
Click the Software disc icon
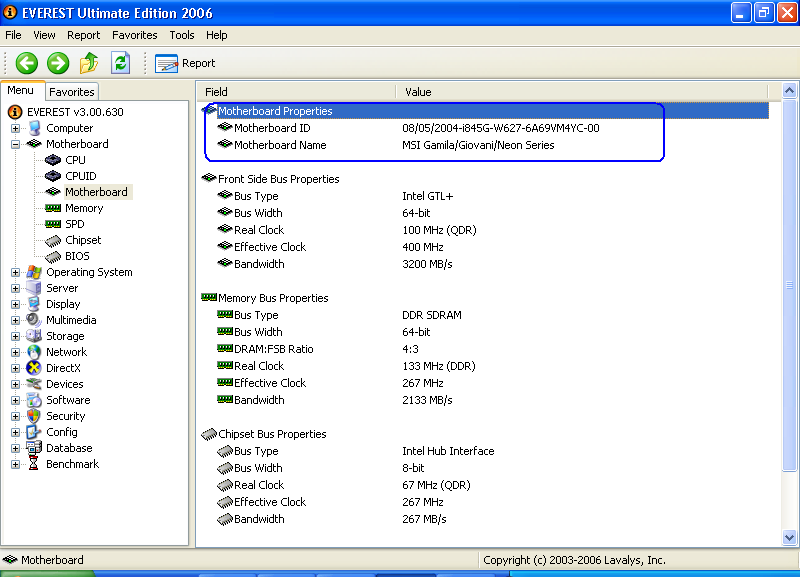(34, 400)
